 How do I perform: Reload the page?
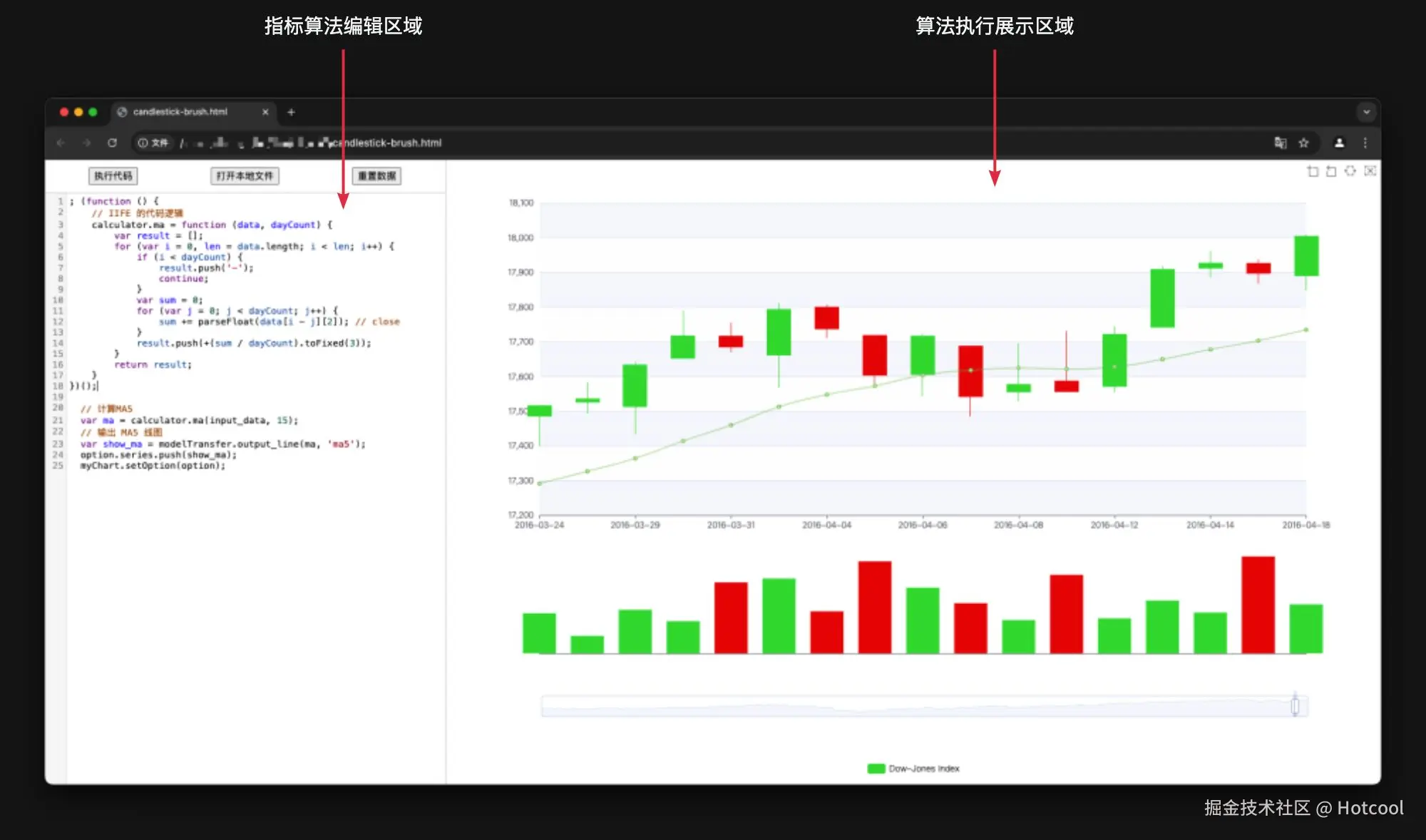(112, 143)
